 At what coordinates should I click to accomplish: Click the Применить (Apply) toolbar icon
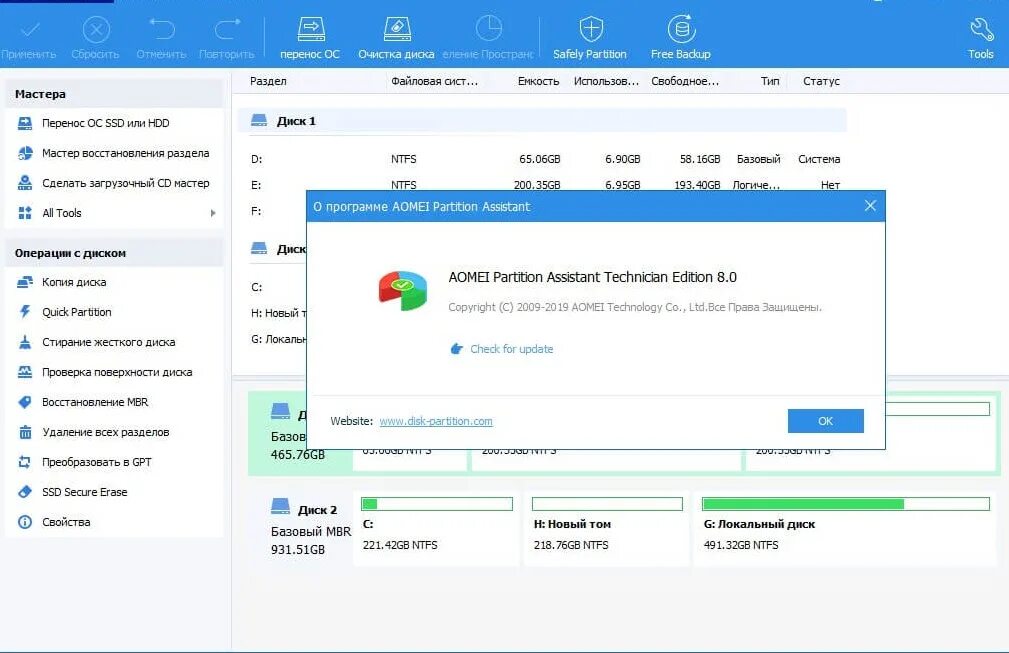coord(30,37)
